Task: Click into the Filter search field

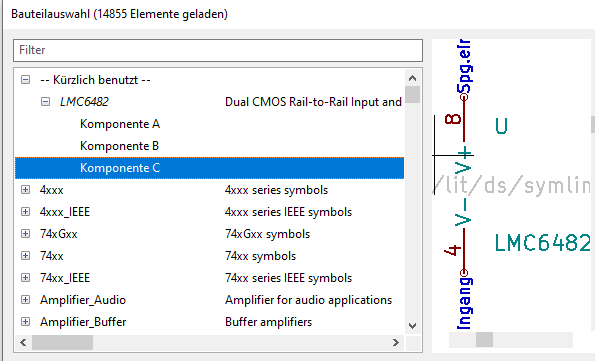Action: coord(218,50)
